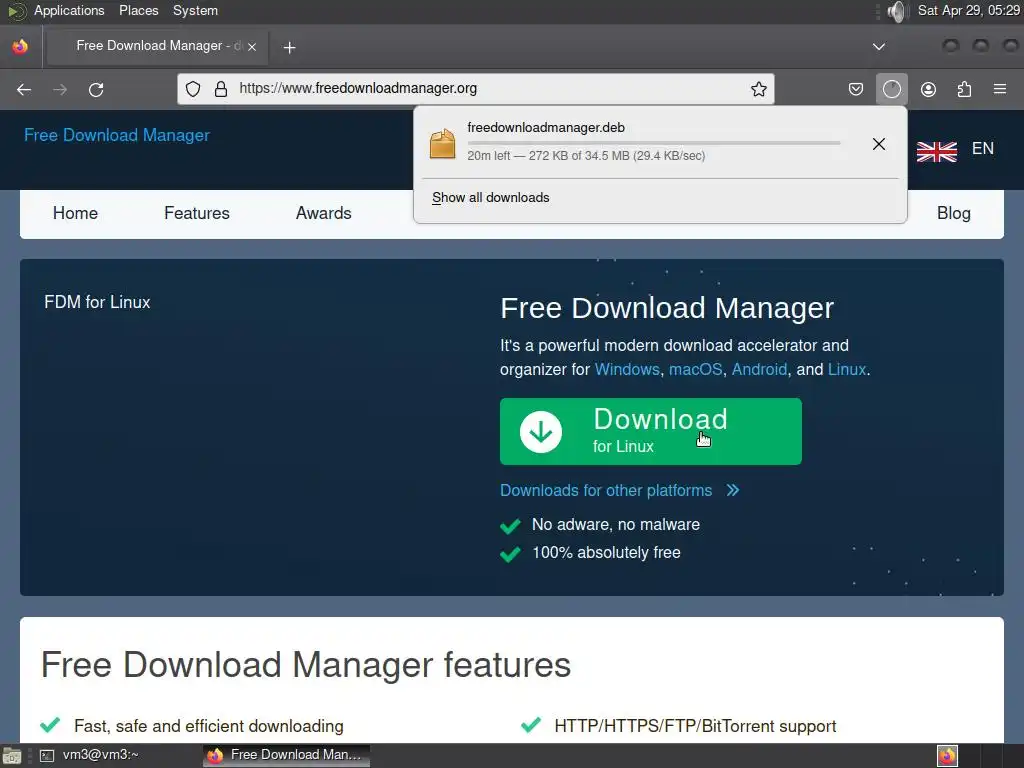Click the Linux platform link
Image resolution: width=1024 pixels, height=768 pixels.
[x=847, y=370]
